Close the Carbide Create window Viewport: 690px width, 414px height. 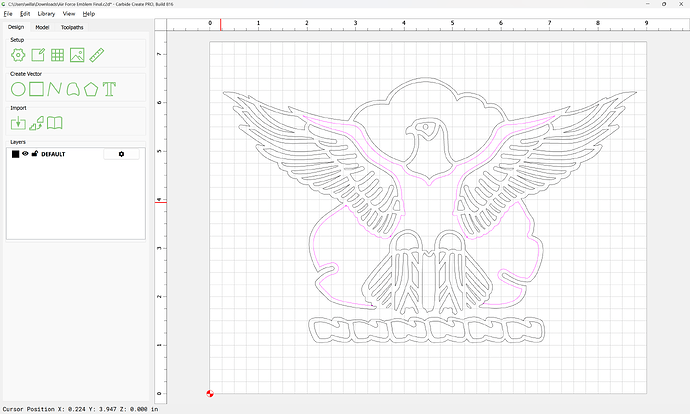[x=681, y=4]
